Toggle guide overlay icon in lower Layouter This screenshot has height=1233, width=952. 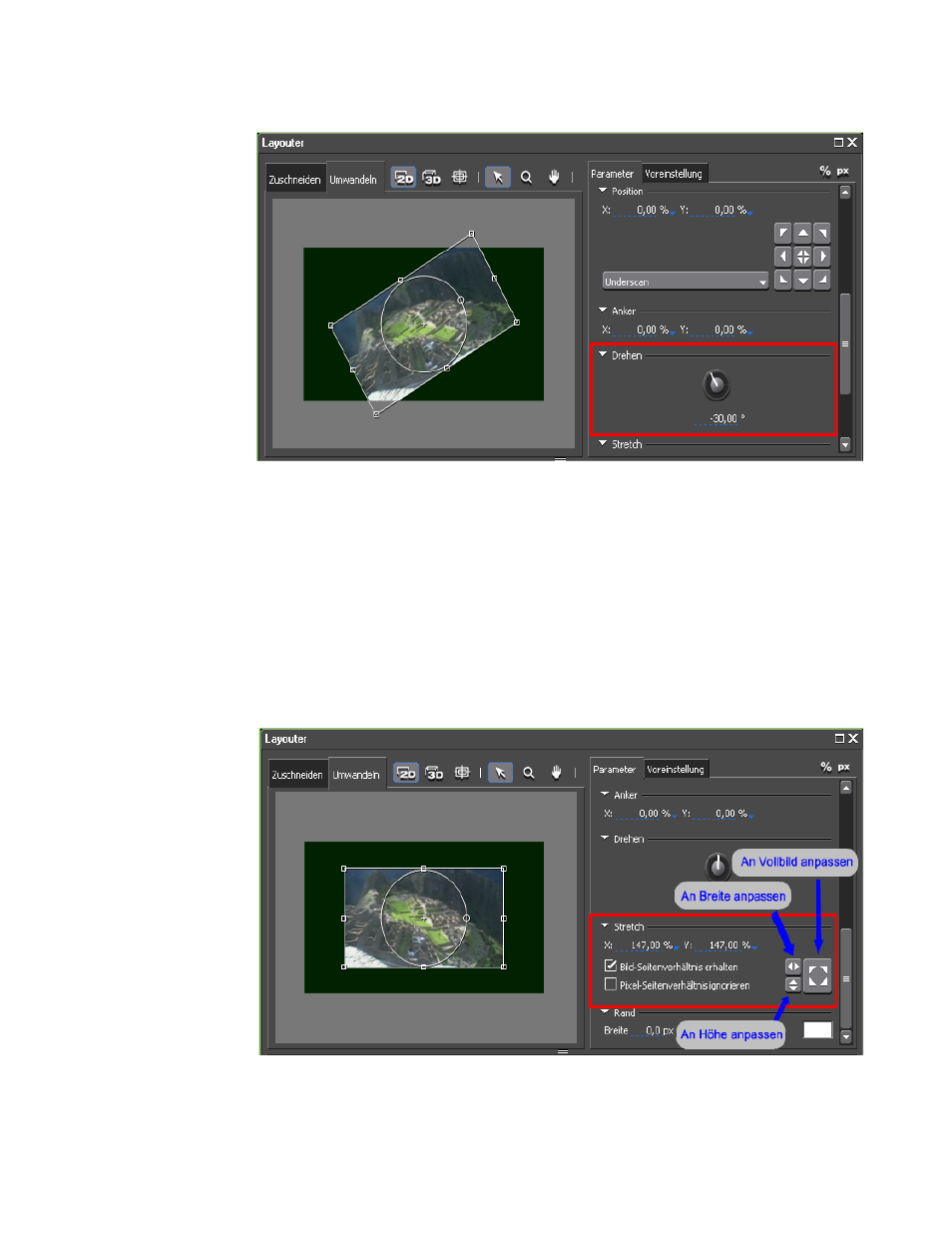click(x=462, y=772)
